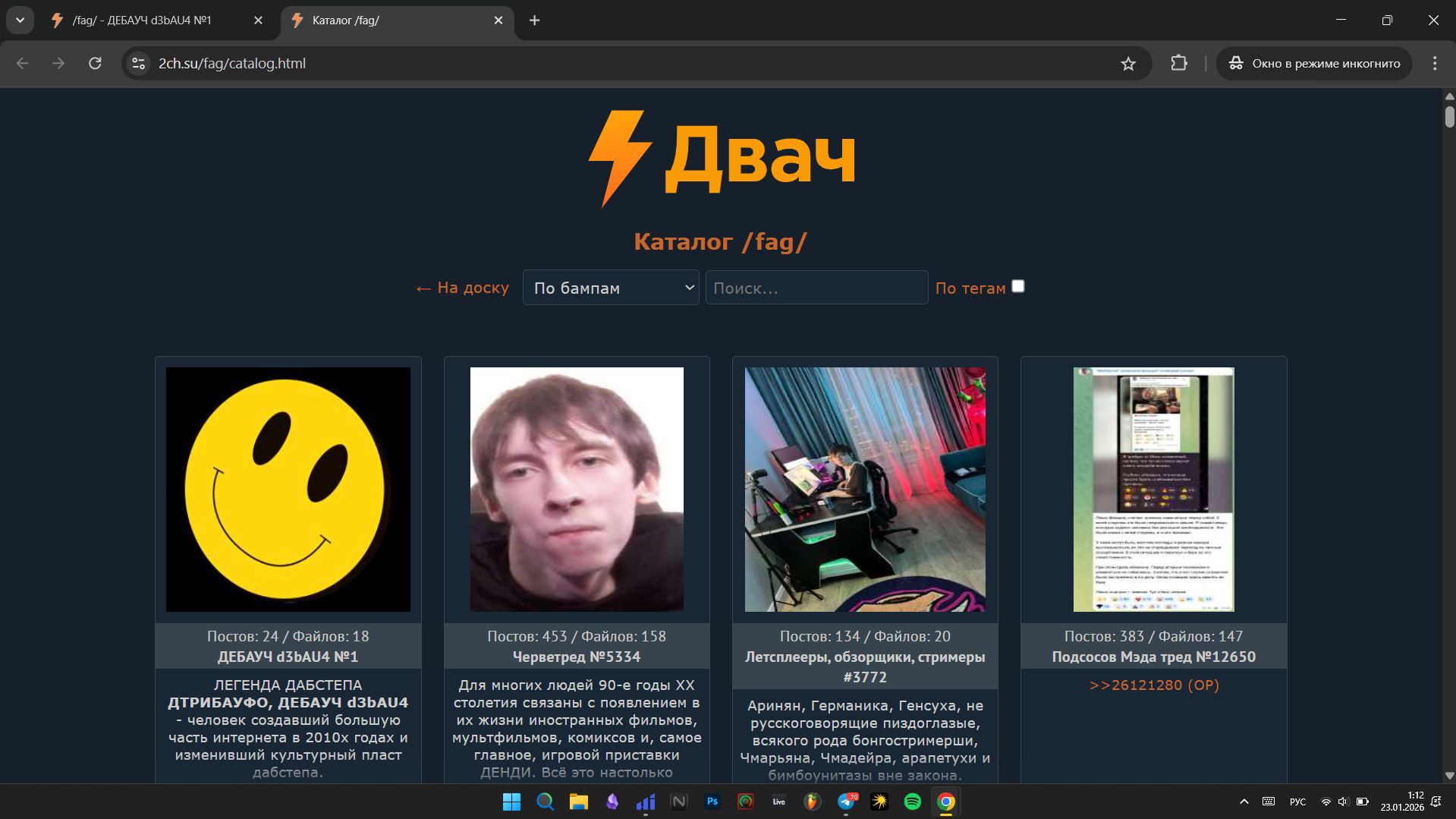This screenshot has height=819, width=1456.
Task: Open the Черветред face photo thumbnail
Action: 577,490
